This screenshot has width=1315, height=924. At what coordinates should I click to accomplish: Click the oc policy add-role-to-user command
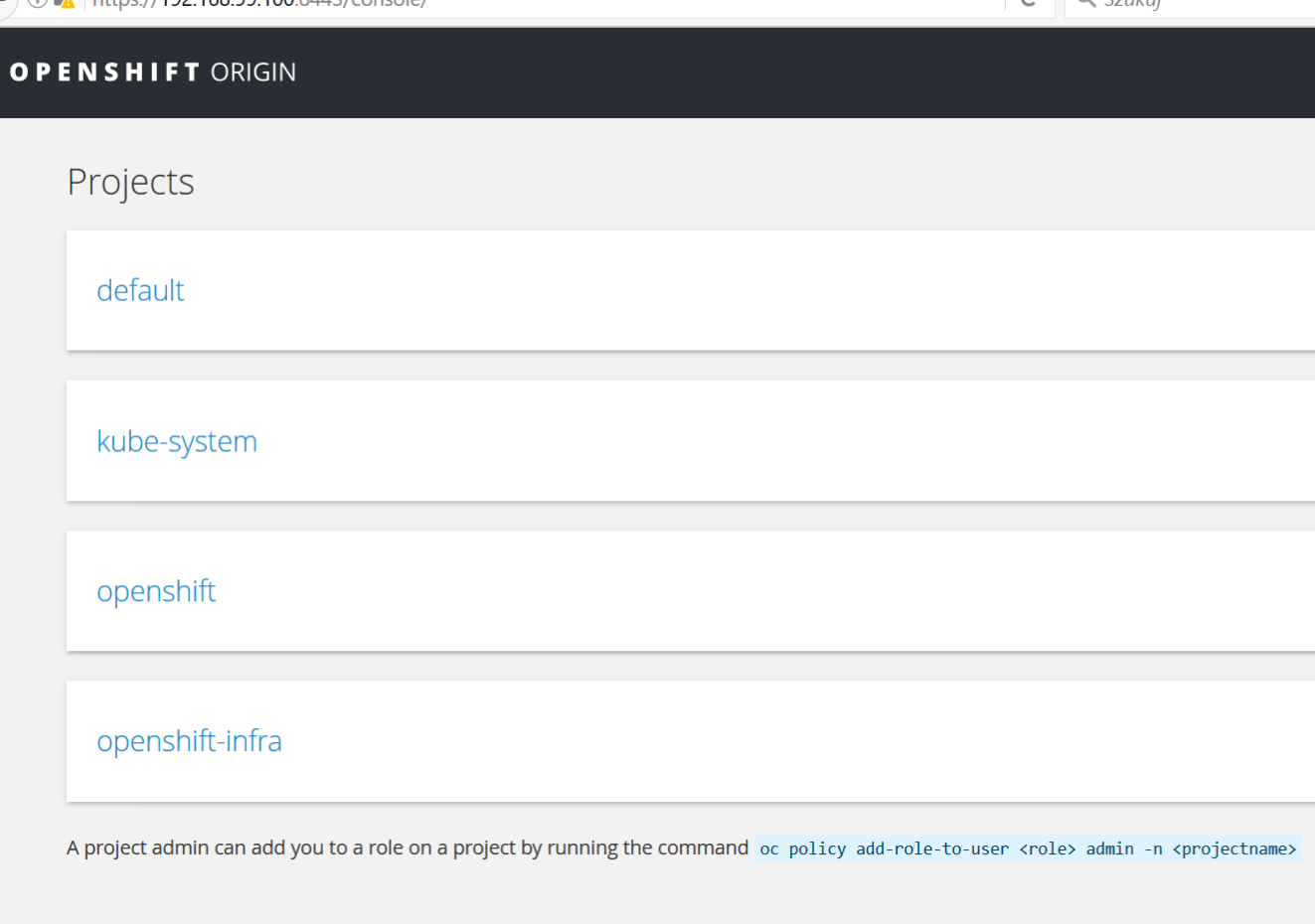click(x=884, y=849)
